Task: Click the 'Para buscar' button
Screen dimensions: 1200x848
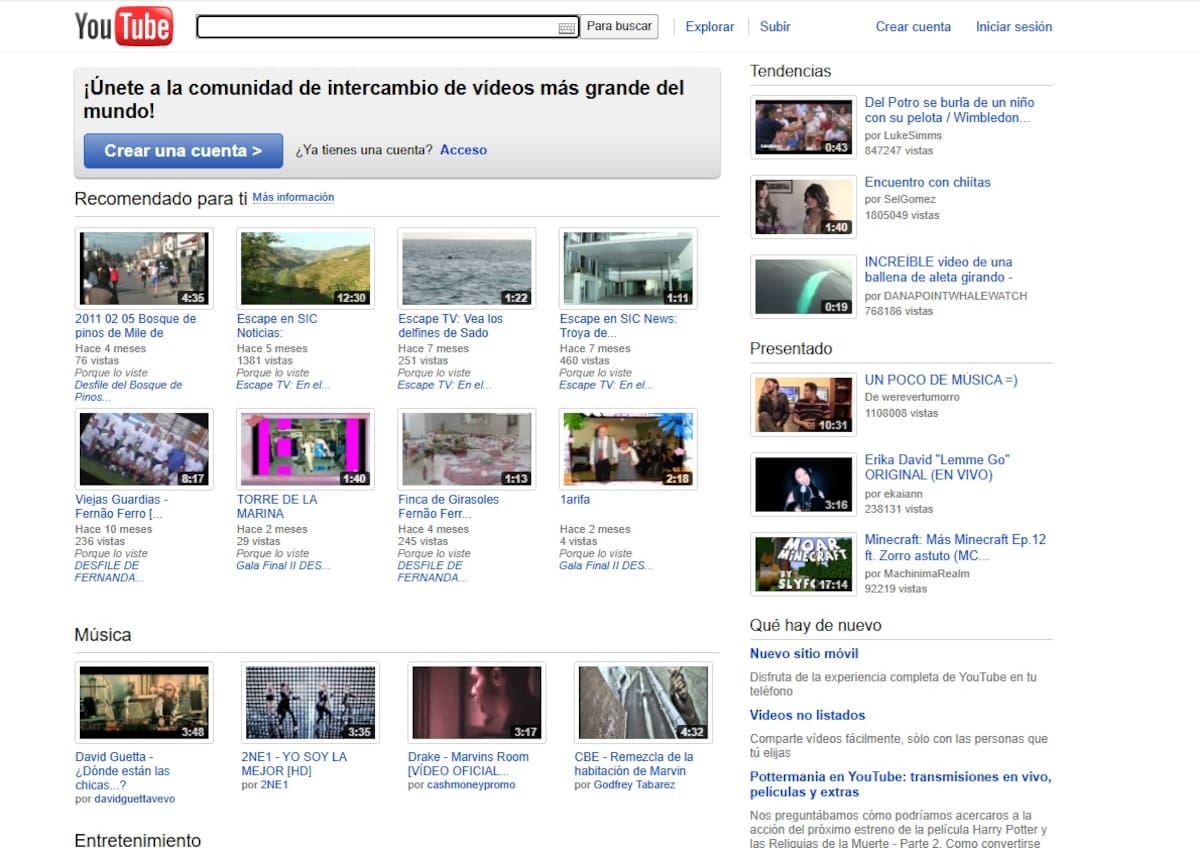Action: coord(619,27)
